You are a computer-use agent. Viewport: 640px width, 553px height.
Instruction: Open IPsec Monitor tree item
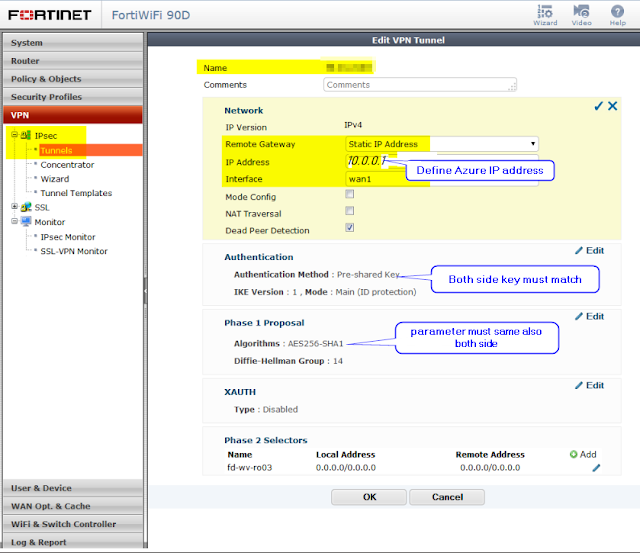[x=68, y=237]
